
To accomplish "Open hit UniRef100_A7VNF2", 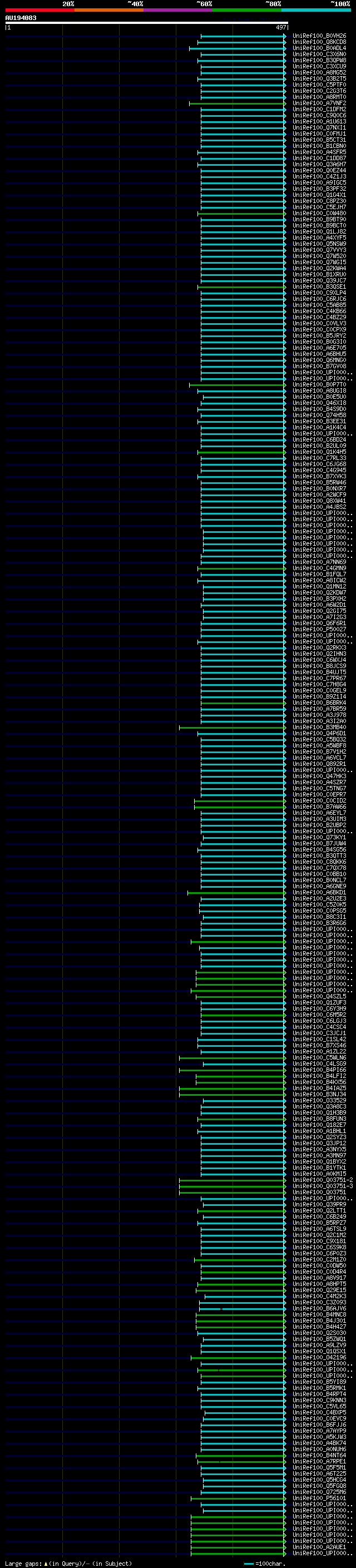I will (319, 103).
